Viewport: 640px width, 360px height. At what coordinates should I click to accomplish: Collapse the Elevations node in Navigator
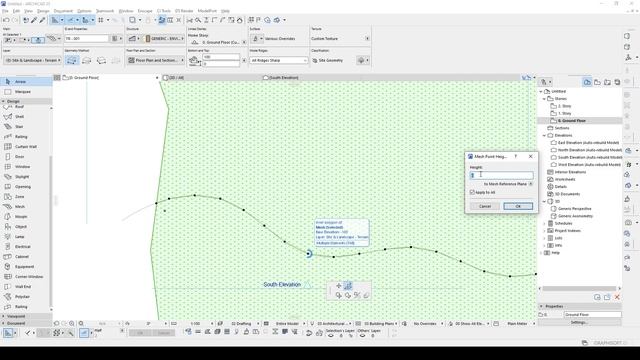tap(544, 136)
